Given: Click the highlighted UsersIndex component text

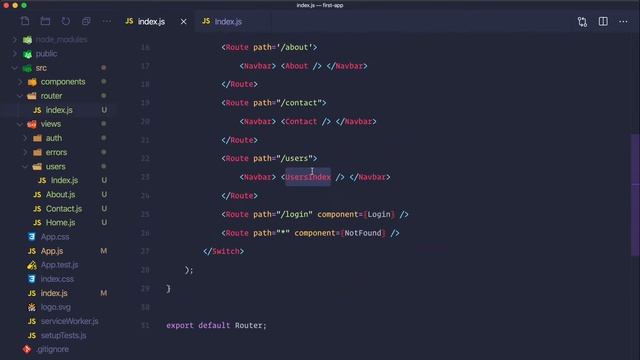Looking at the screenshot, I should [x=308, y=177].
